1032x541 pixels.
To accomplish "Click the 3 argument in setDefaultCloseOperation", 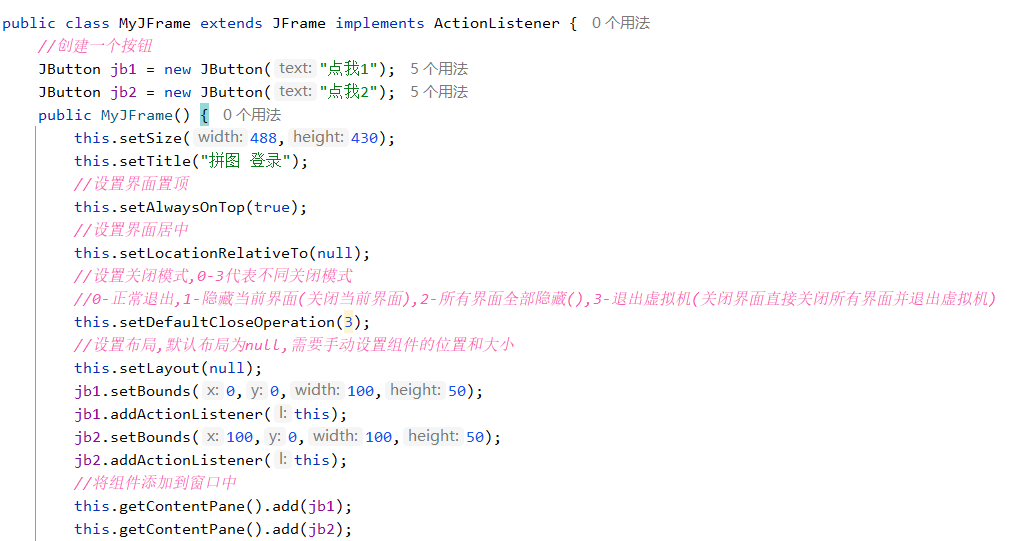I will pyautogui.click(x=348, y=322).
